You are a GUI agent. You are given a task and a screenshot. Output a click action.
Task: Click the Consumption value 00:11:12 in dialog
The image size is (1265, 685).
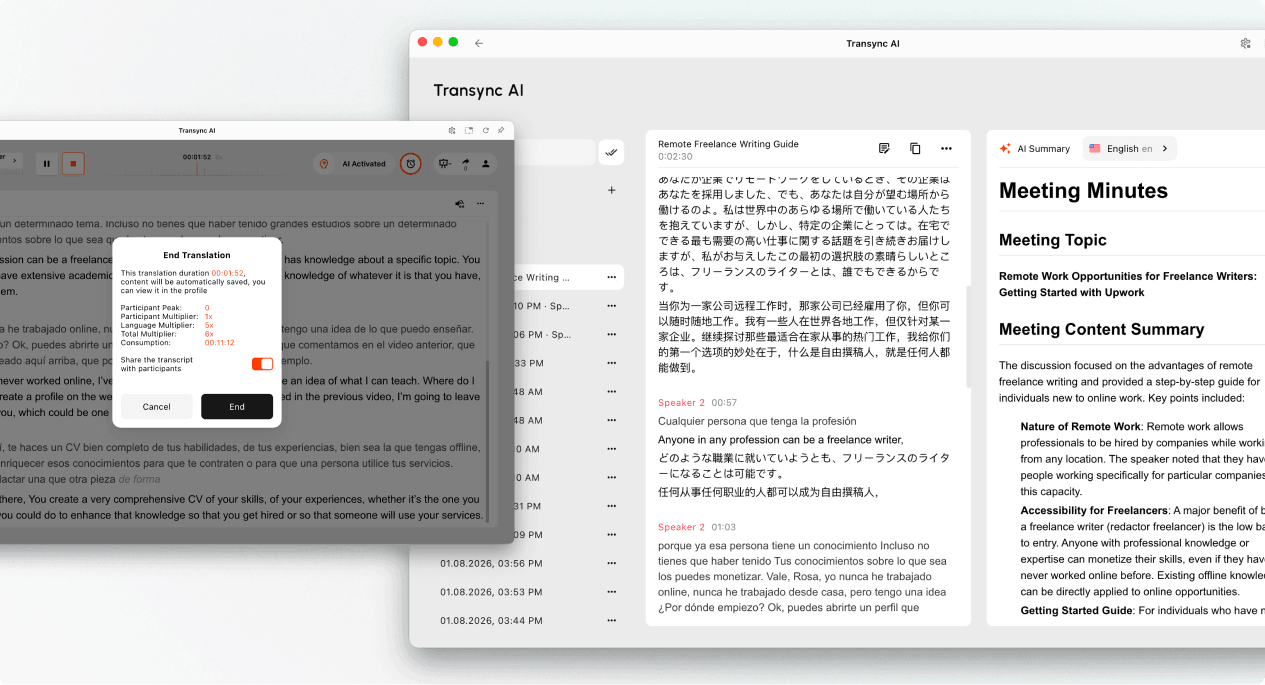pyautogui.click(x=219, y=342)
